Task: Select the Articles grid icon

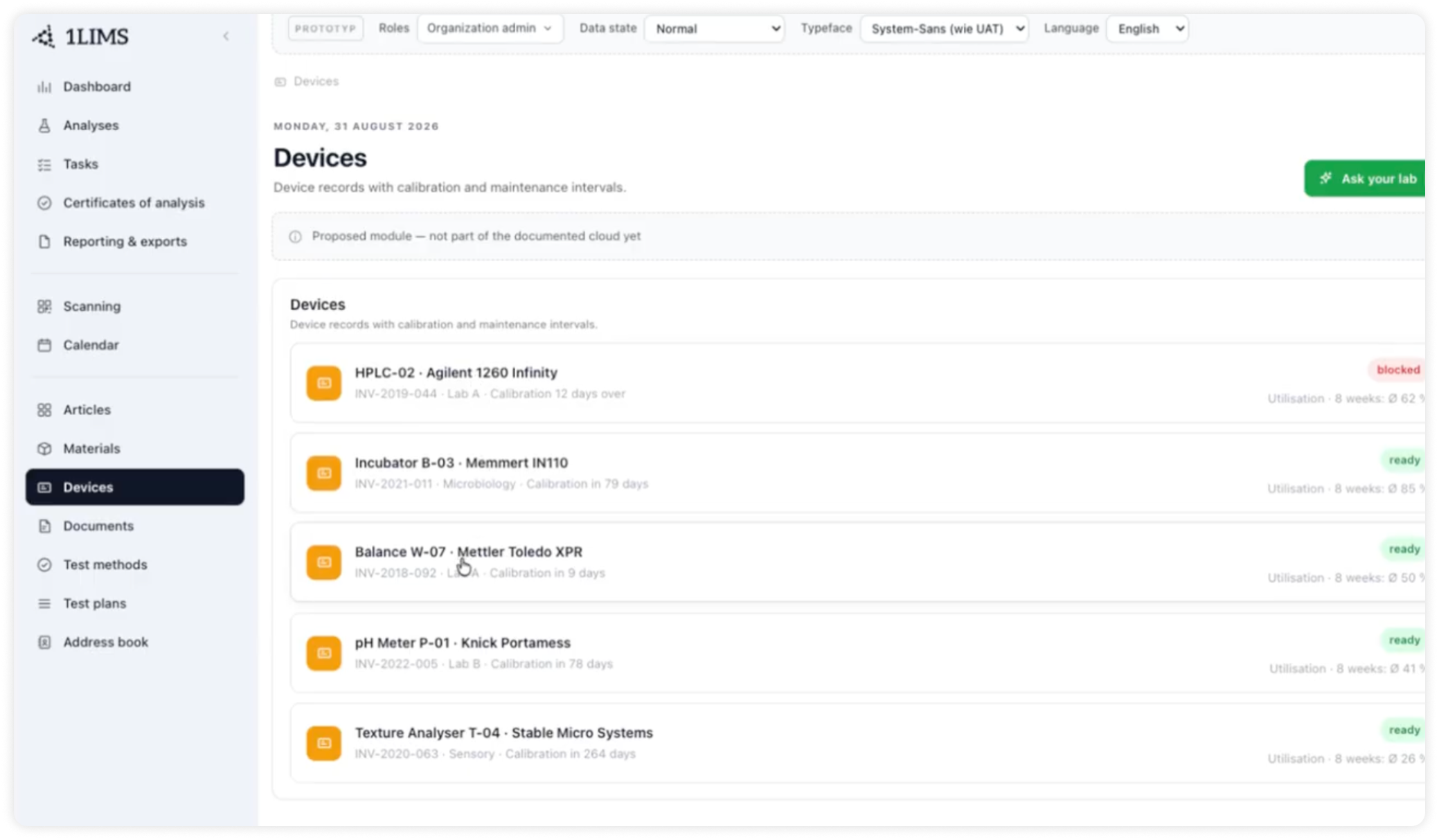Action: pyautogui.click(x=44, y=410)
